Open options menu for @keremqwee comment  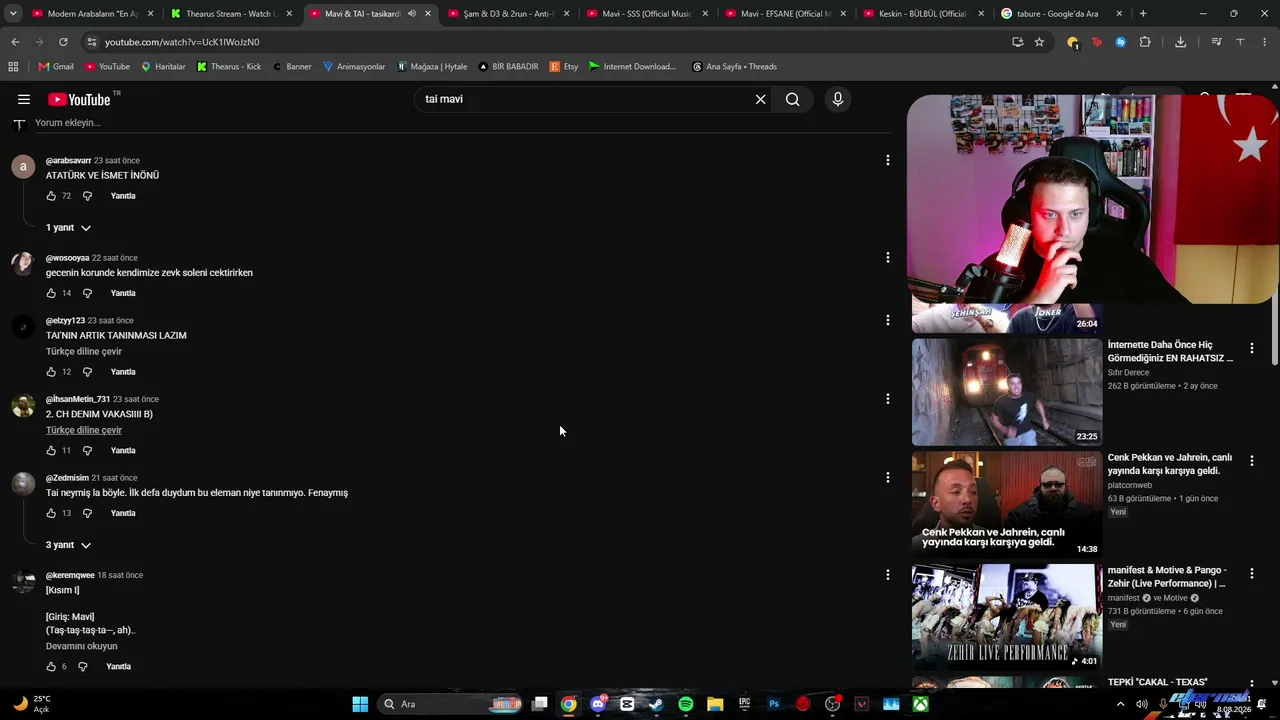[887, 575]
